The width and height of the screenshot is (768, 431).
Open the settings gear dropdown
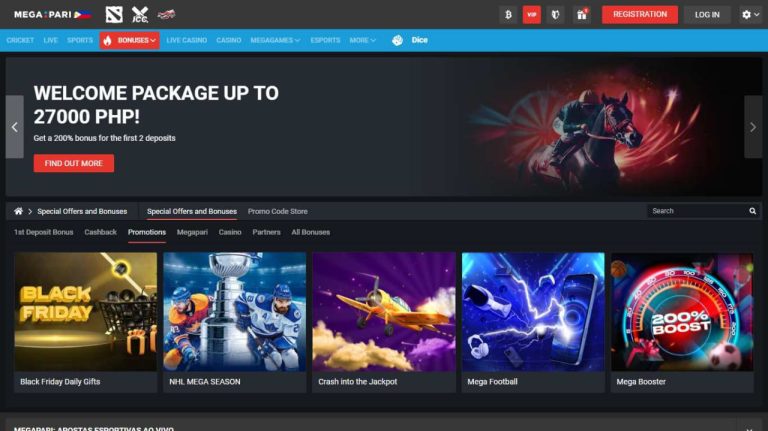pyautogui.click(x=750, y=15)
